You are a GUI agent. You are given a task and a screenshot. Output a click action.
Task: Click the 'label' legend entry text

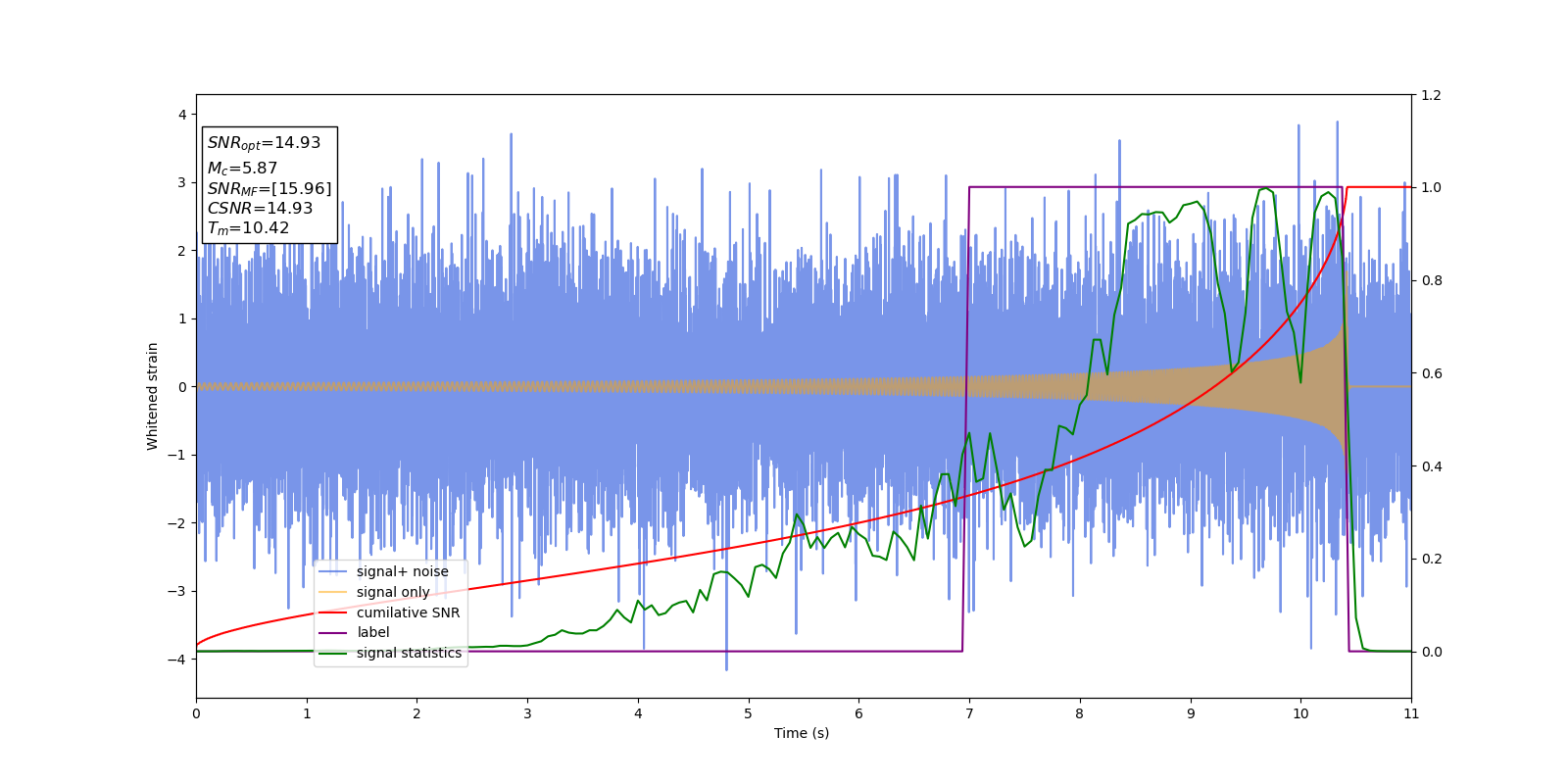[373, 633]
